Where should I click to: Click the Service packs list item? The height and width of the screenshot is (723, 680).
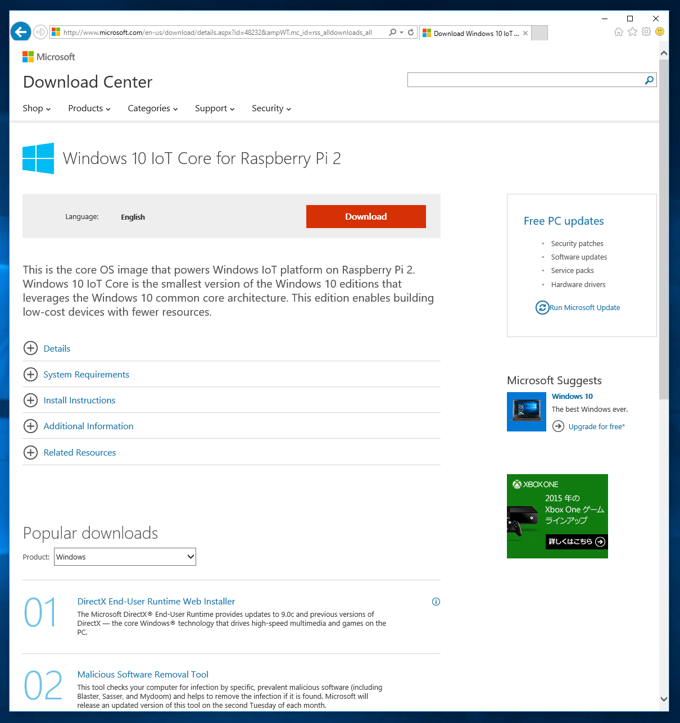pyautogui.click(x=572, y=270)
